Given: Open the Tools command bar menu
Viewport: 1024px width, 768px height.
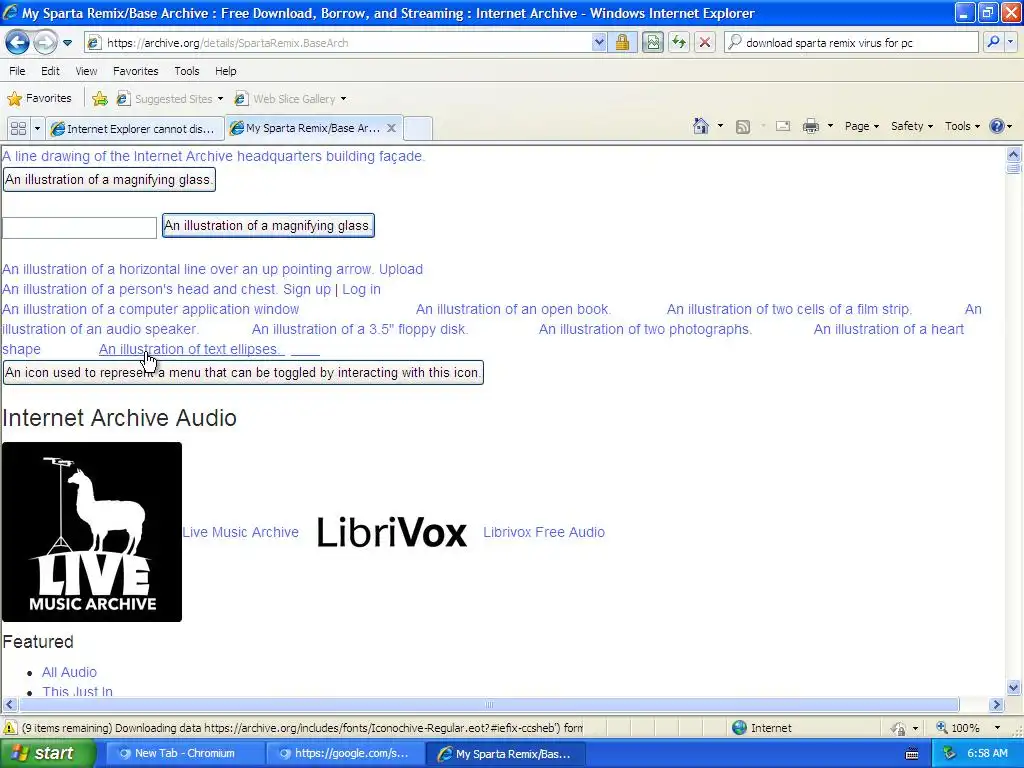Looking at the screenshot, I should tap(962, 126).
